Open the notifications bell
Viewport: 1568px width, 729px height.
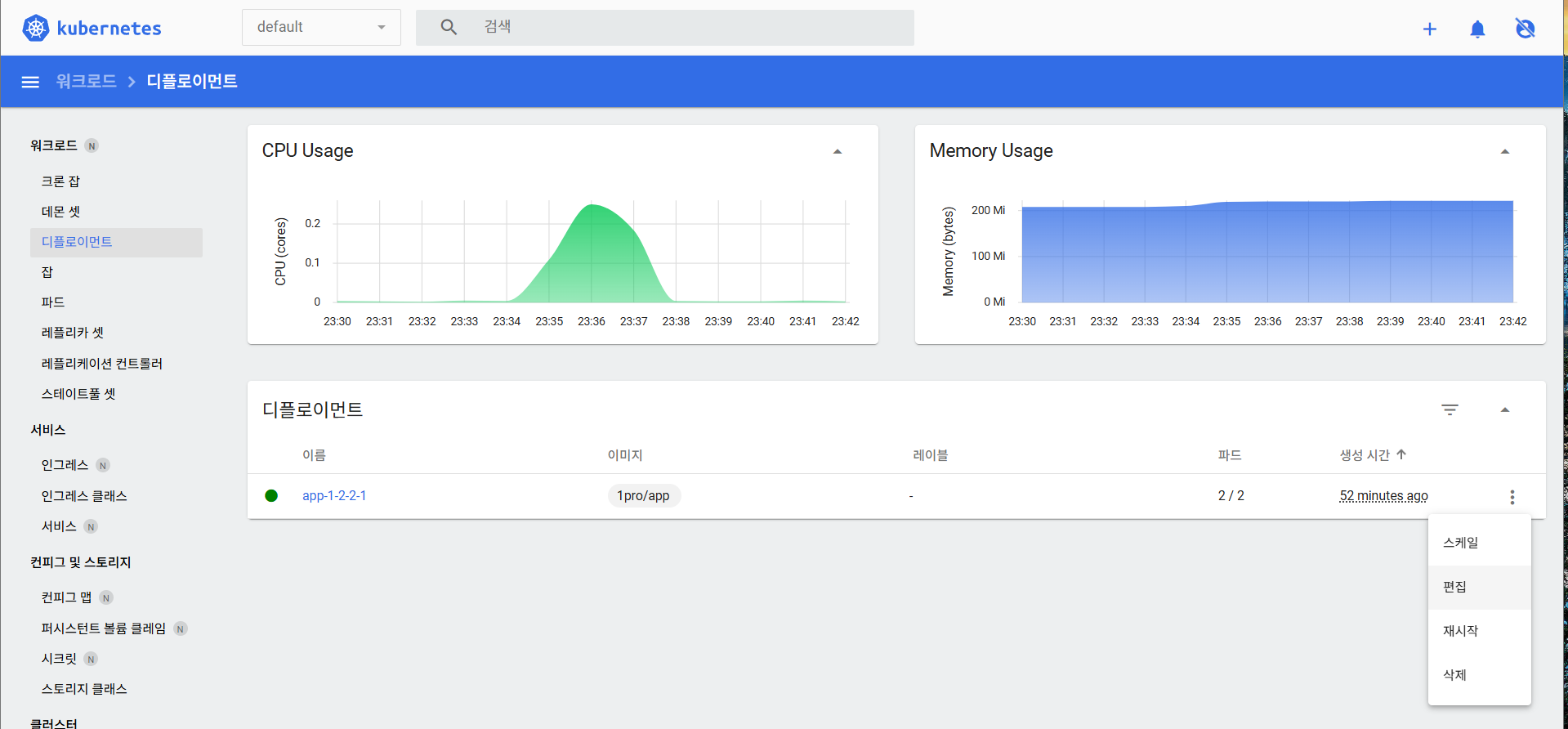coord(1477,29)
